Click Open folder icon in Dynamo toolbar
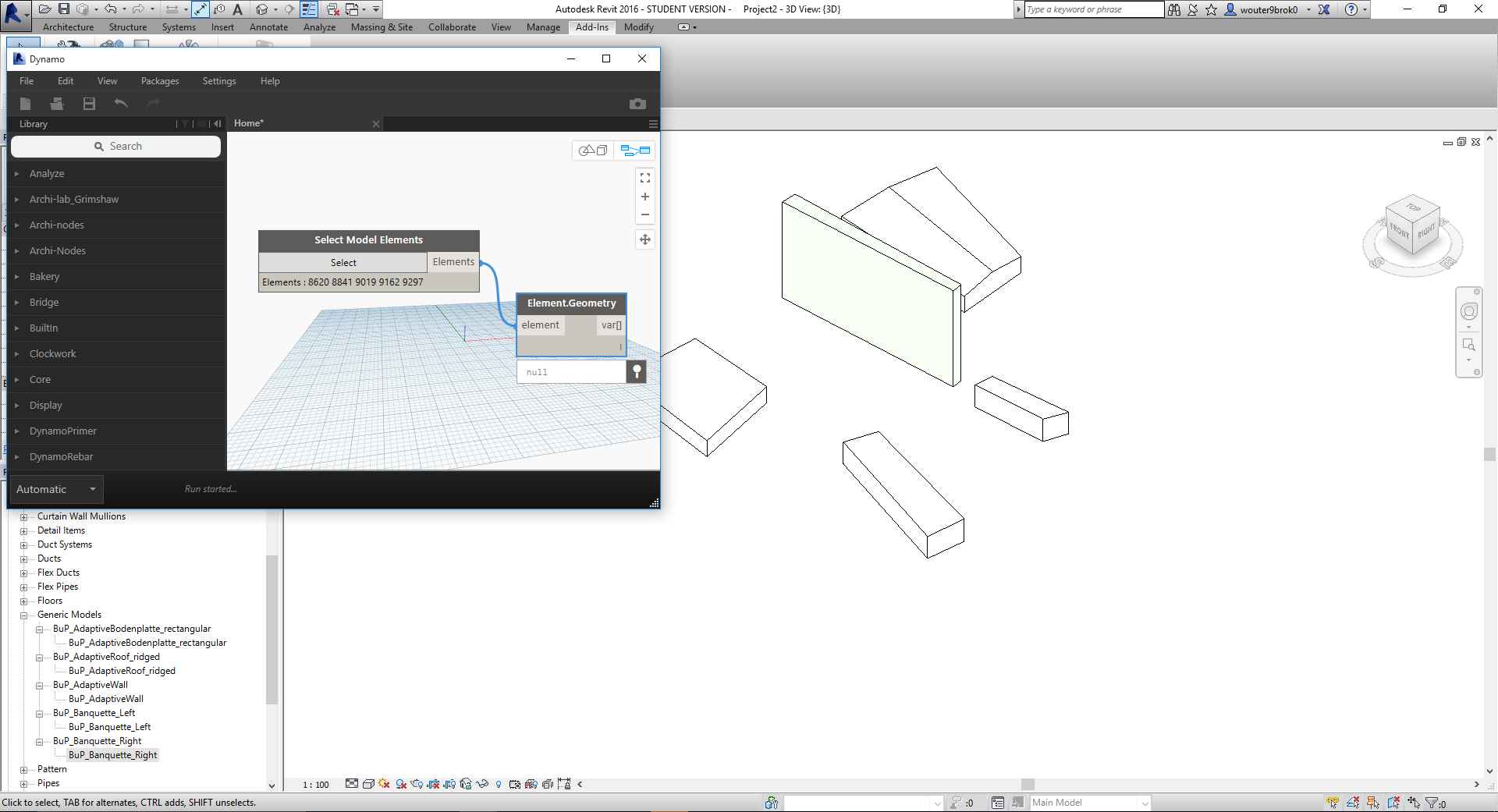 point(57,104)
